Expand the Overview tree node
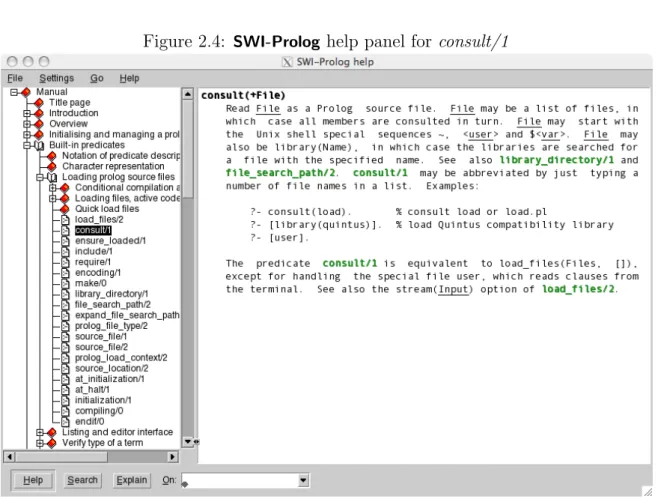 [27, 124]
